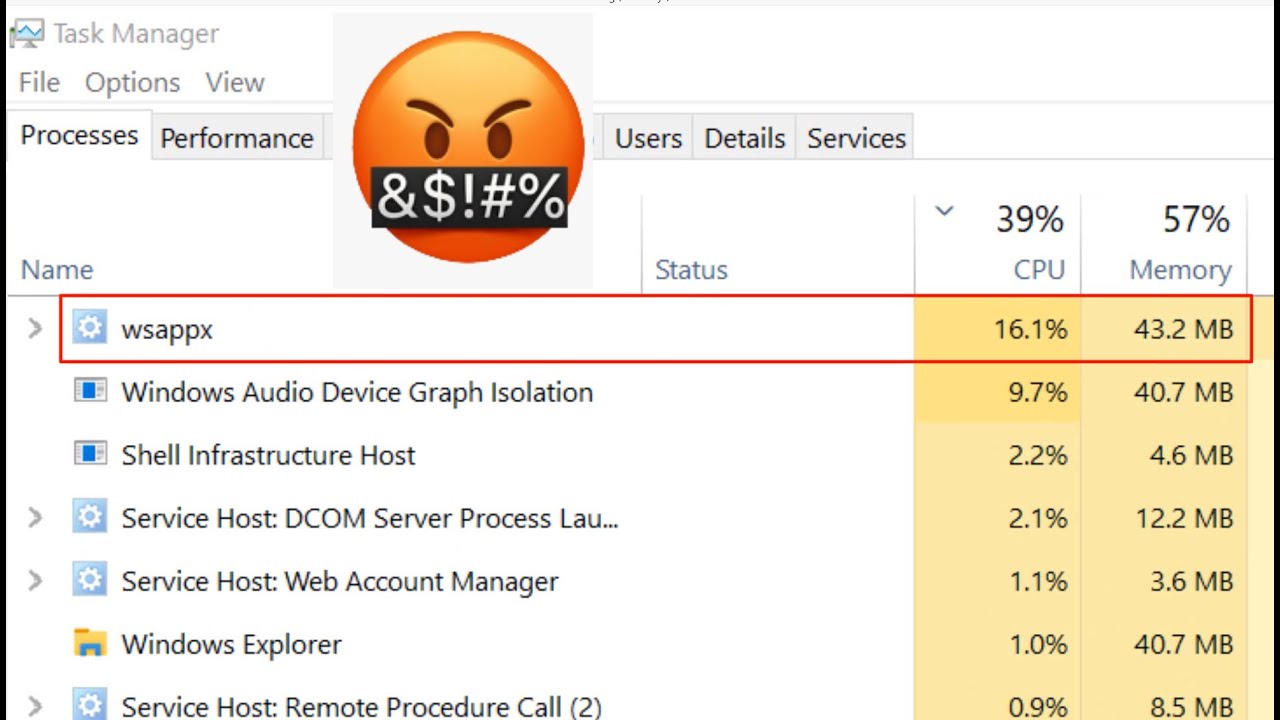
Task: Click the Shell Infrastructure Host icon
Action: [90, 454]
